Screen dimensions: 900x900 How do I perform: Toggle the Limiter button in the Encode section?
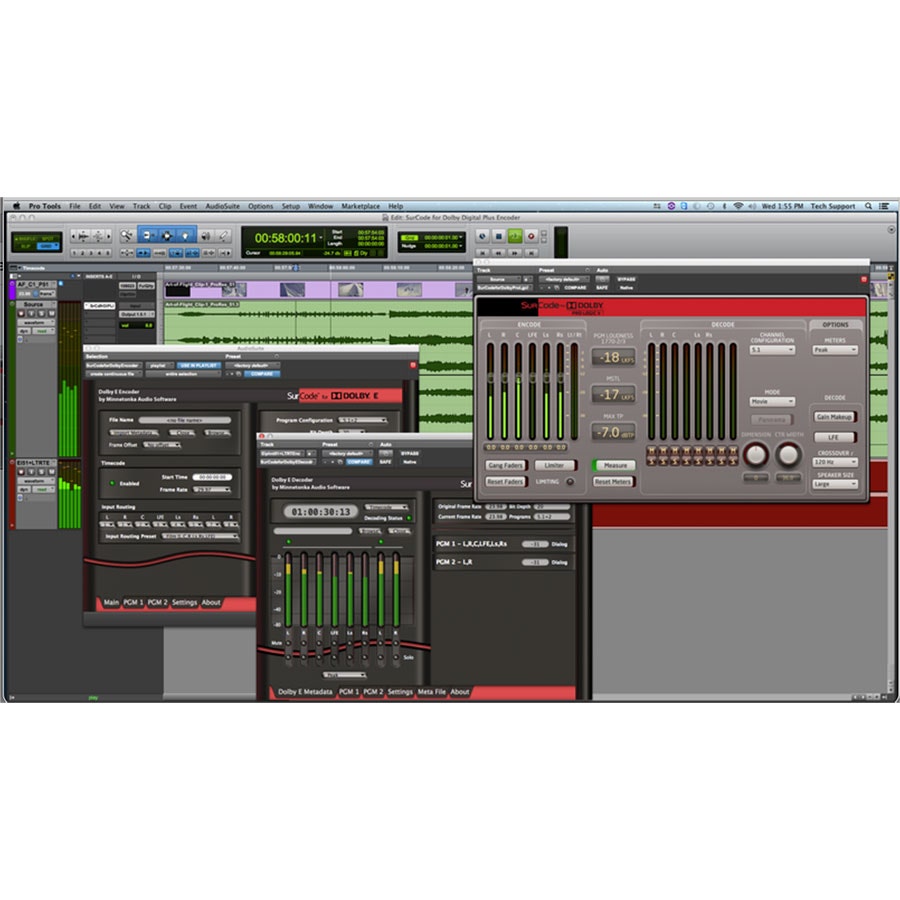[x=554, y=465]
